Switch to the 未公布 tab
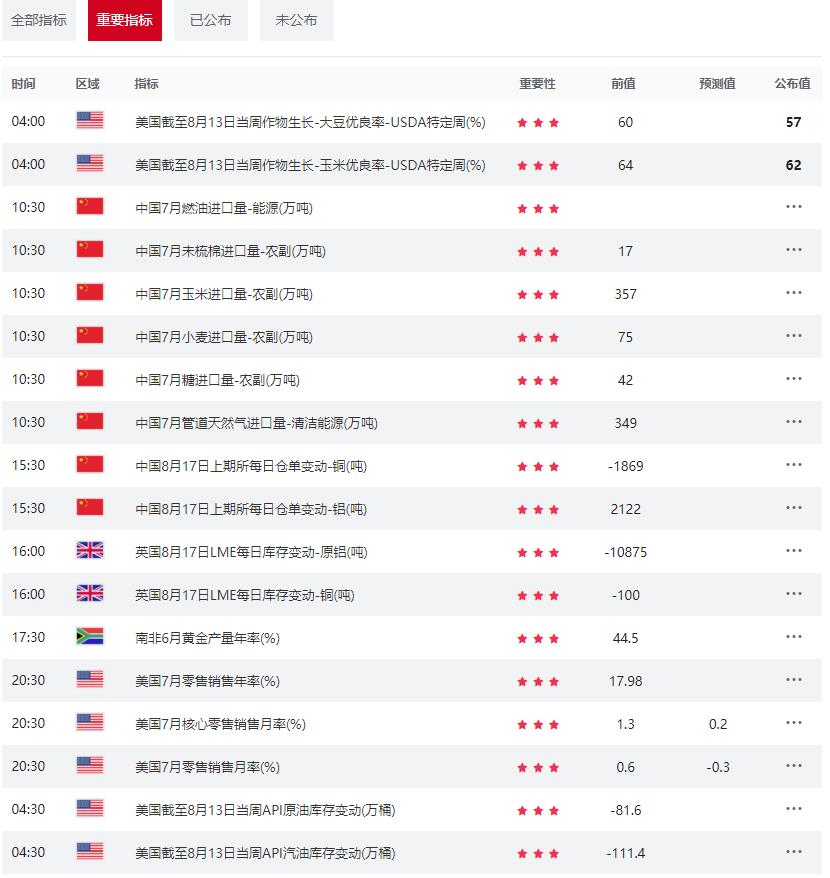 point(295,20)
